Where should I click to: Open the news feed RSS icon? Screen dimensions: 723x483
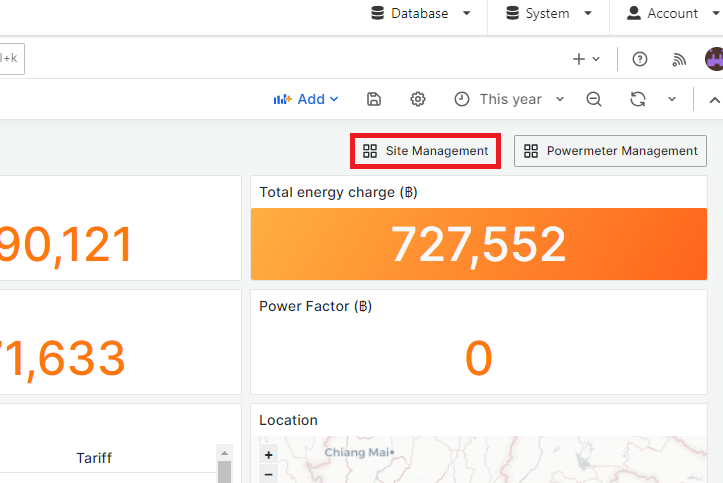[679, 59]
